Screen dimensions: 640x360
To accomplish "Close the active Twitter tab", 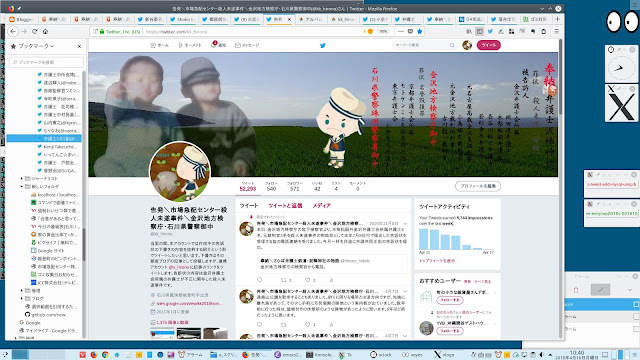I will [x=289, y=19].
